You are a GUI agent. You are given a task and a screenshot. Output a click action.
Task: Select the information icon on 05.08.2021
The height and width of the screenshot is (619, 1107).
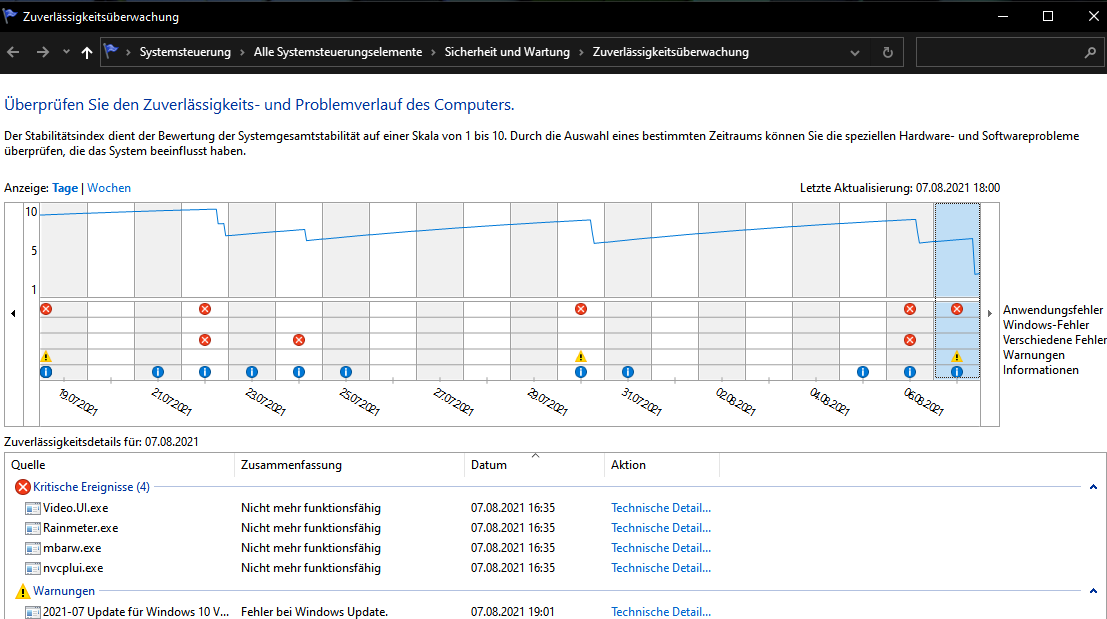(x=863, y=372)
